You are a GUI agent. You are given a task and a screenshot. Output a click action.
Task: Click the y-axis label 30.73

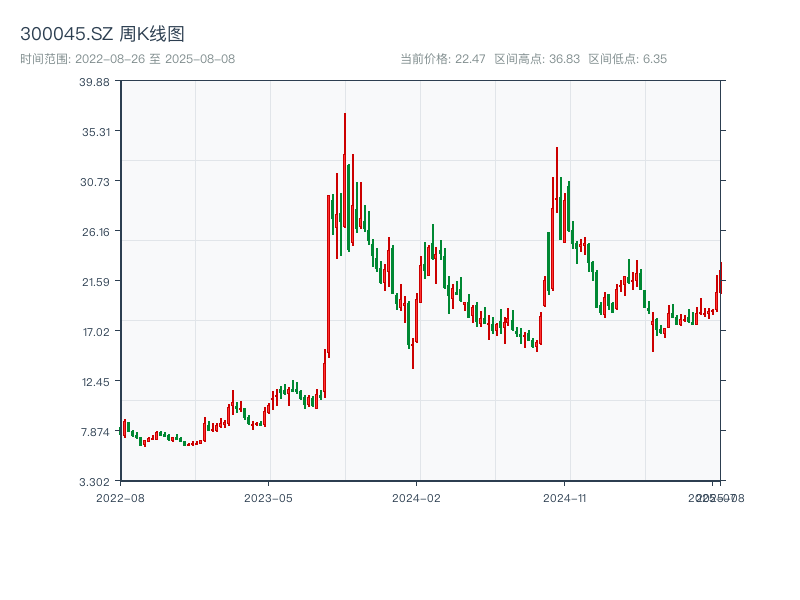[95, 182]
